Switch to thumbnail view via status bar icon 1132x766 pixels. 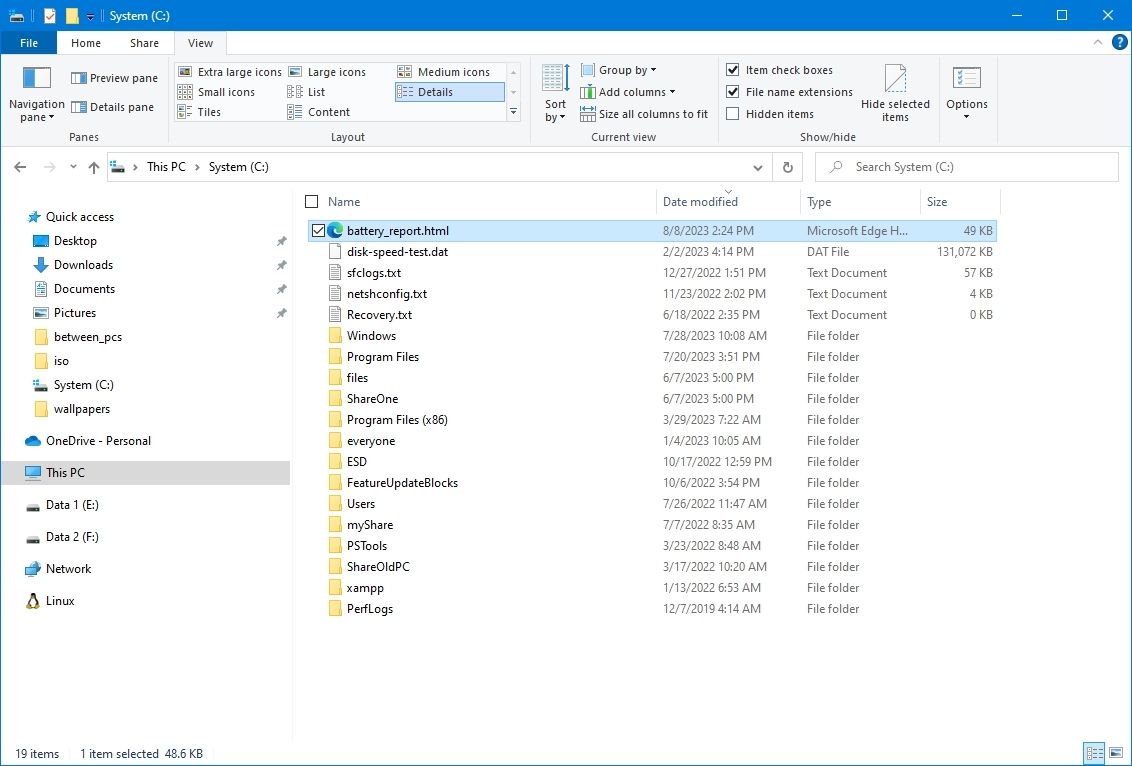pos(1118,753)
